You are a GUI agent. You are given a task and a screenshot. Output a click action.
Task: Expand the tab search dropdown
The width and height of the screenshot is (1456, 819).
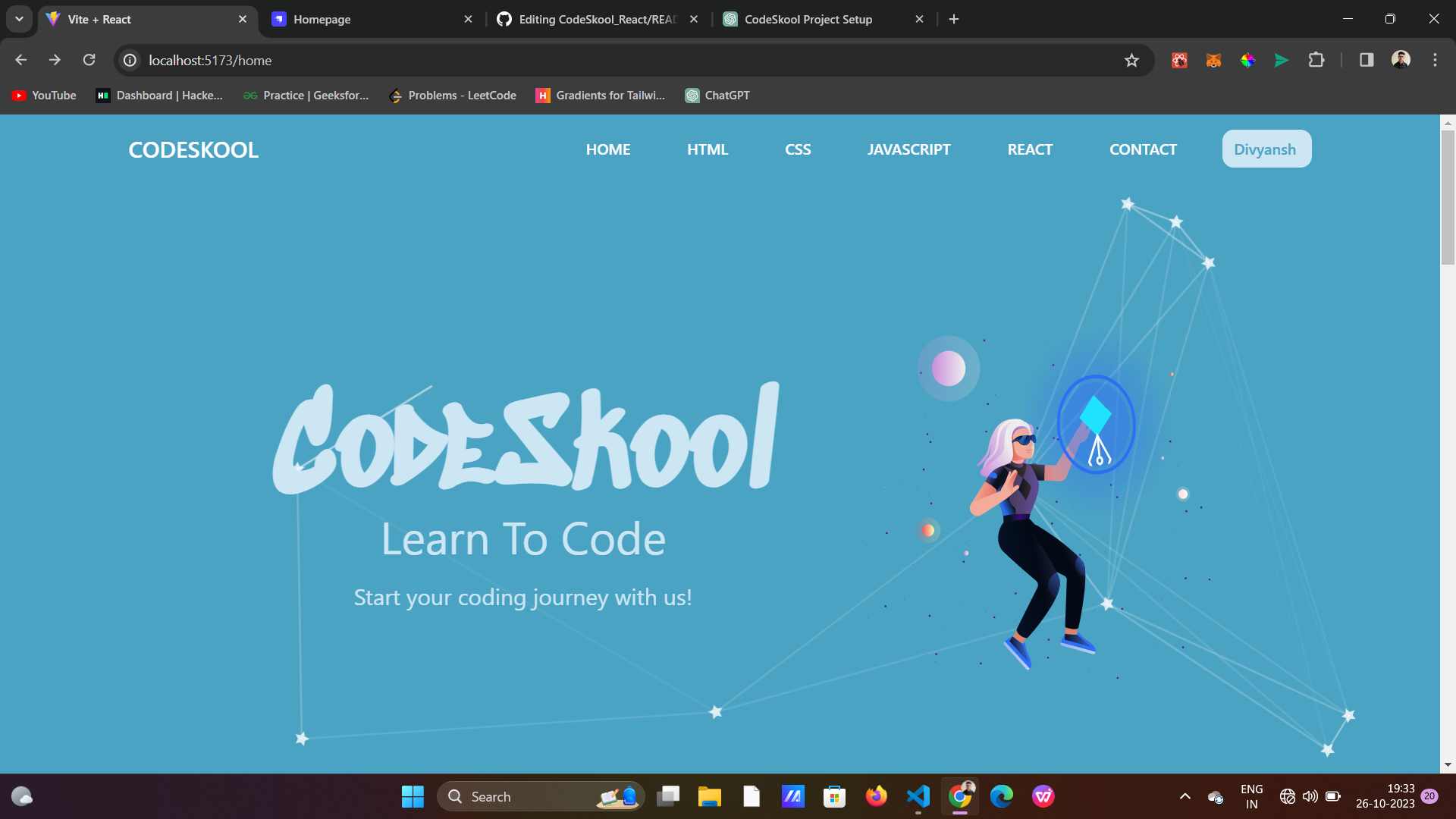tap(19, 19)
